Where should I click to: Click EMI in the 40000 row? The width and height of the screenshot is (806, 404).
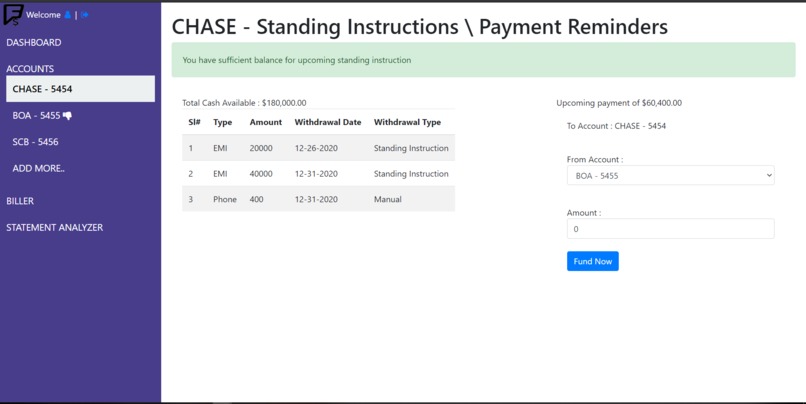click(220, 174)
